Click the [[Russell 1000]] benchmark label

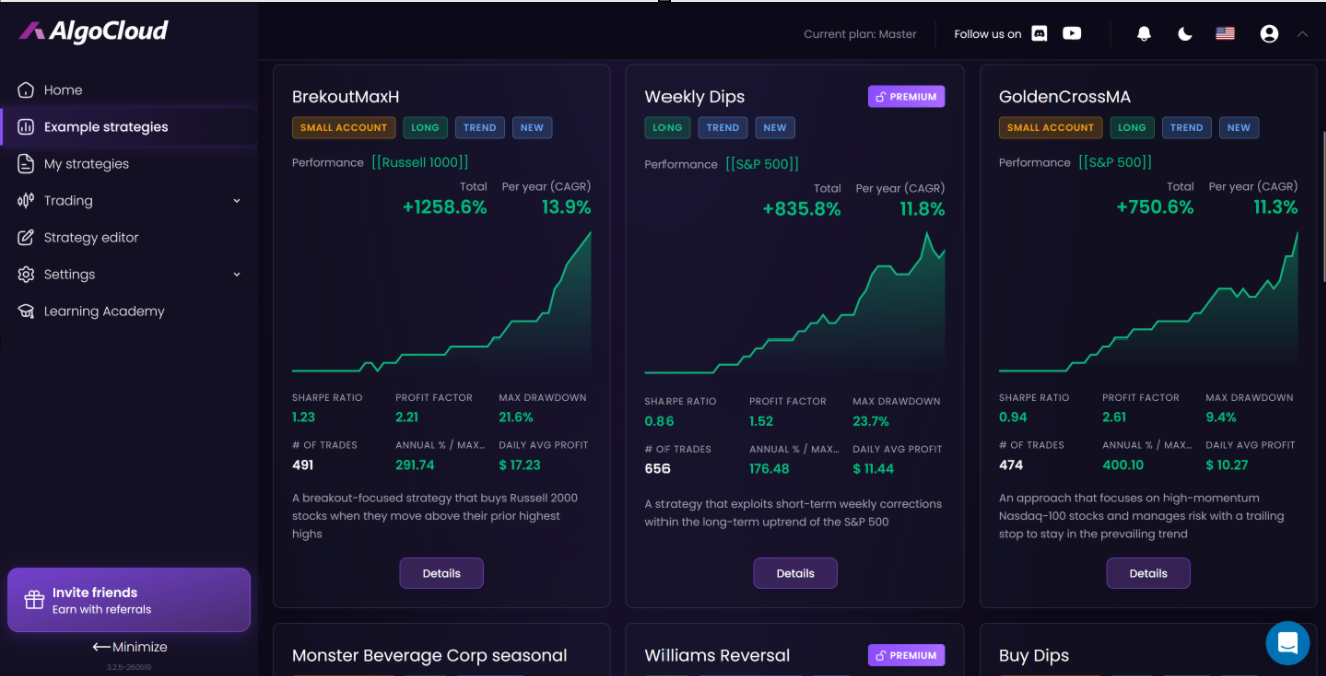420,162
